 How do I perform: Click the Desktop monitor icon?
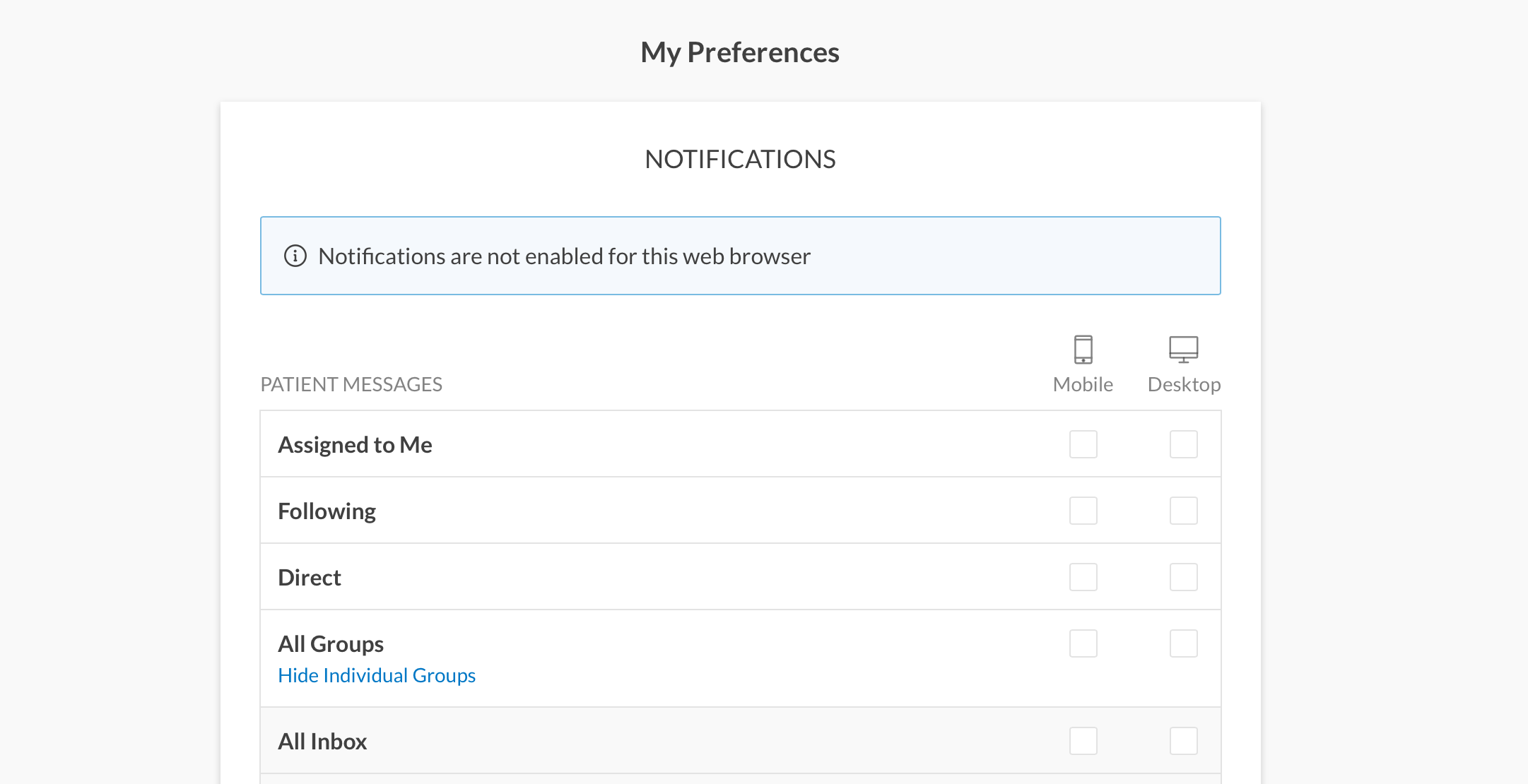pyautogui.click(x=1183, y=349)
